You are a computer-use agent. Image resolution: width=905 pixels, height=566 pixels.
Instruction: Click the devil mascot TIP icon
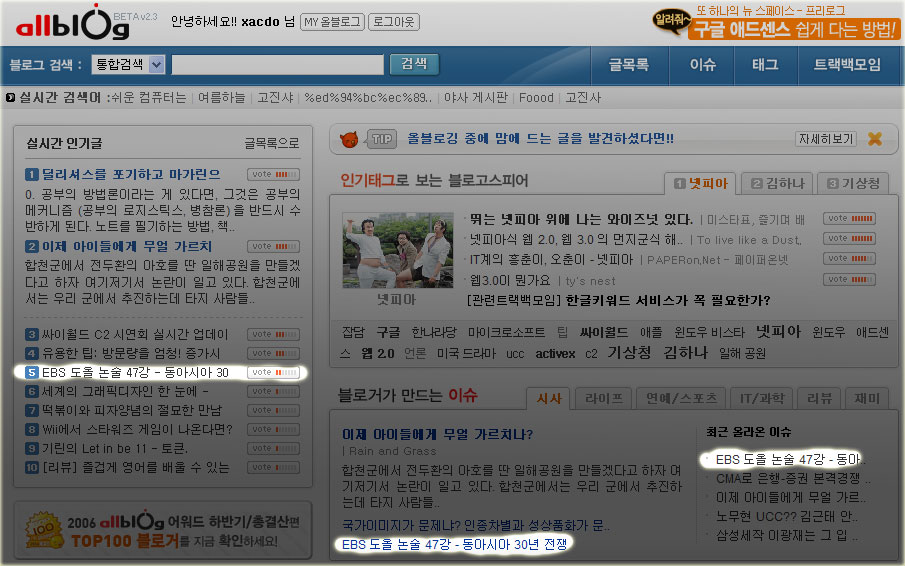349,139
